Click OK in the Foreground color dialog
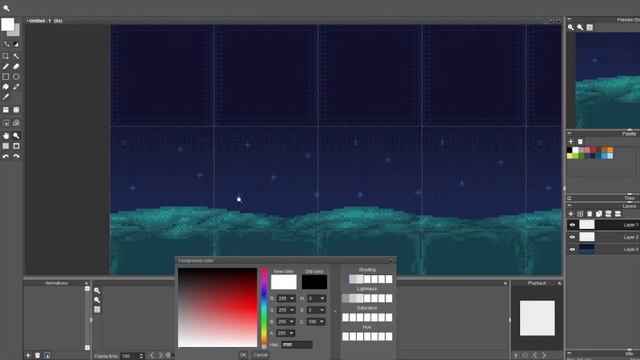Viewport: 640px width, 360px height. click(x=243, y=355)
